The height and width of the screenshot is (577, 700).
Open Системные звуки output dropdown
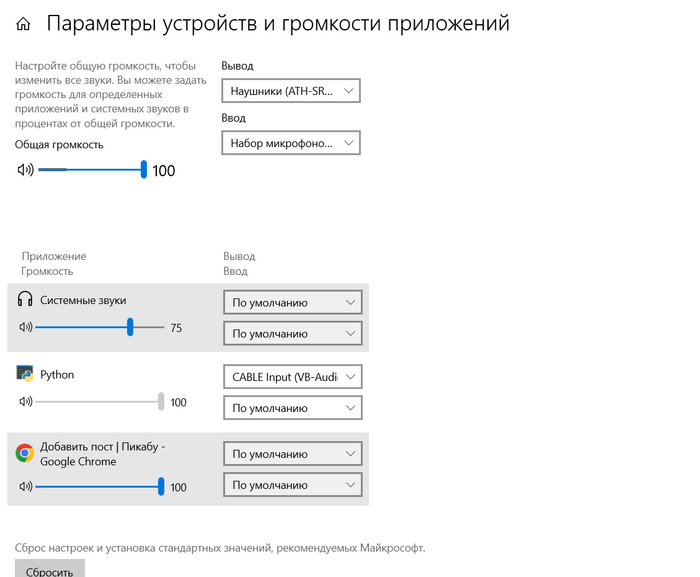coord(293,302)
